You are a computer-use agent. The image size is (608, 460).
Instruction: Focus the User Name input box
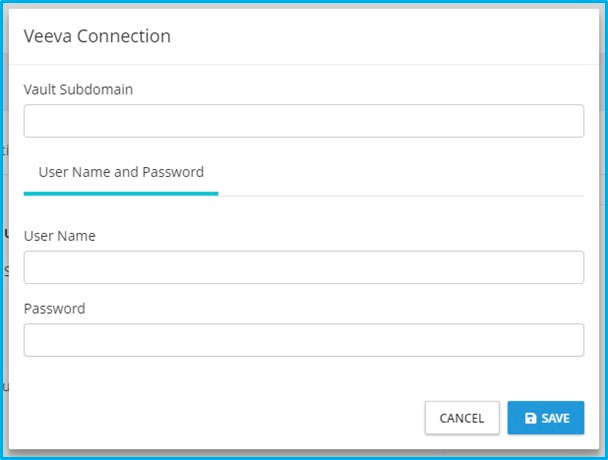click(x=303, y=268)
